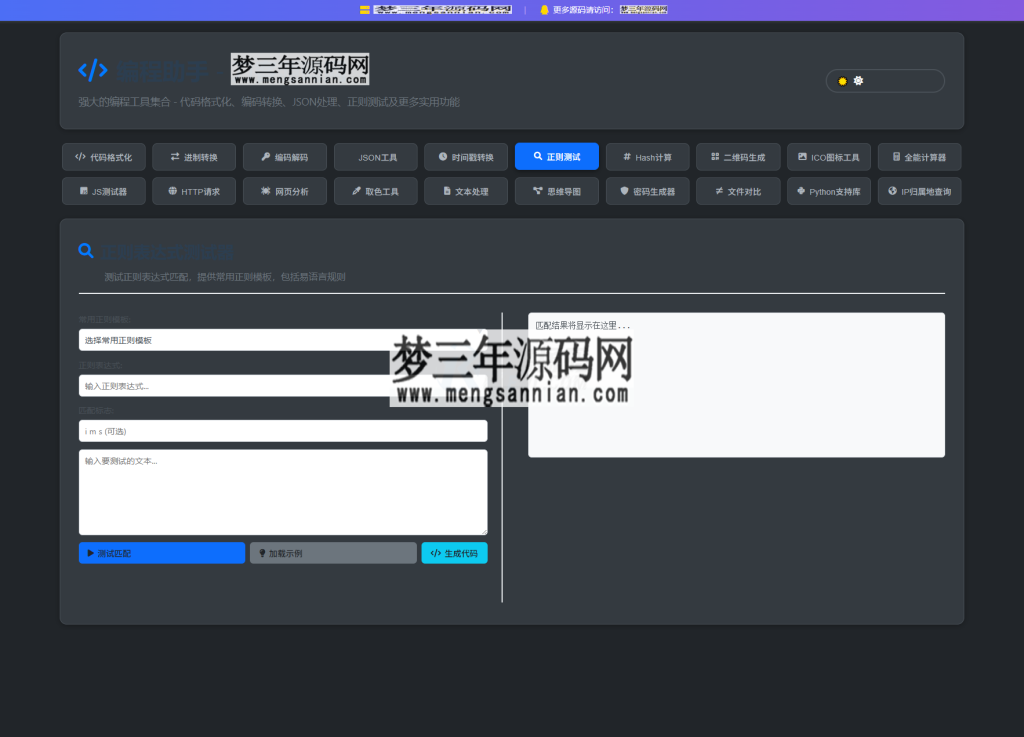Switch to the 代码格式化 tab
Screen dimensions: 1024x737
(103, 156)
